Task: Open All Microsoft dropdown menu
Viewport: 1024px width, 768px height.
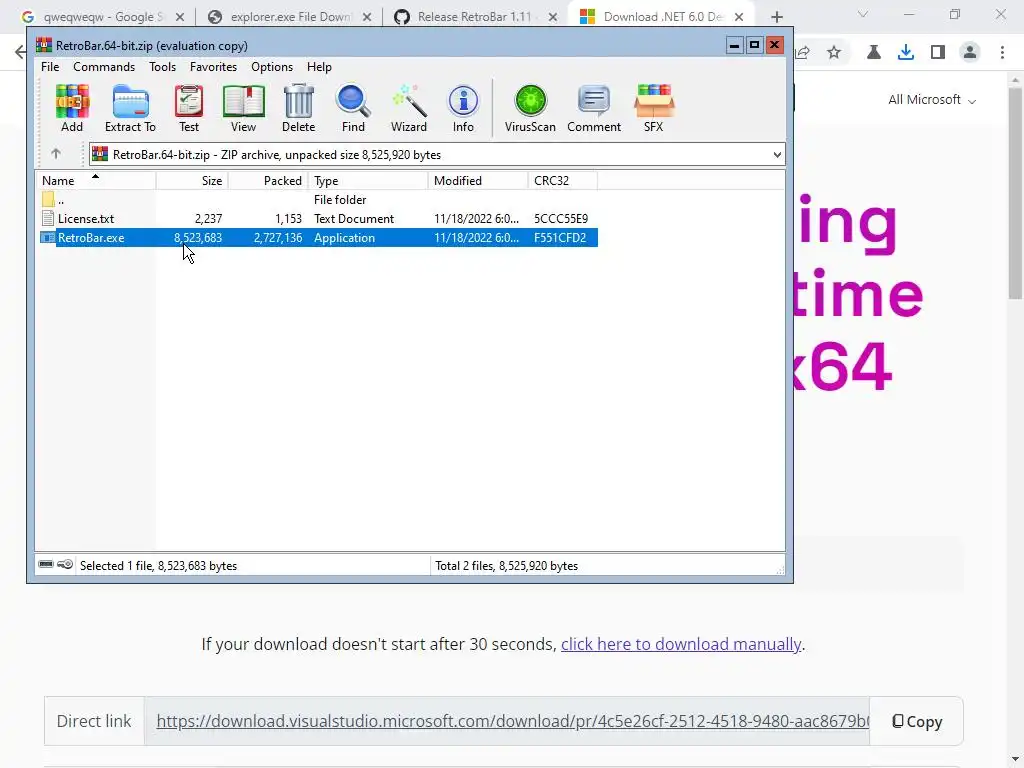Action: pos(932,100)
